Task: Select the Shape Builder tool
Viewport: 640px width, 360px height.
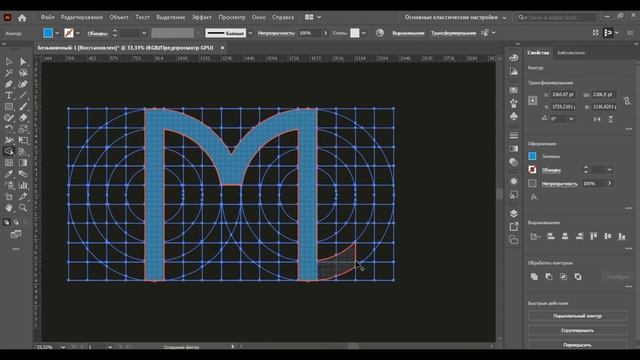Action: click(9, 151)
